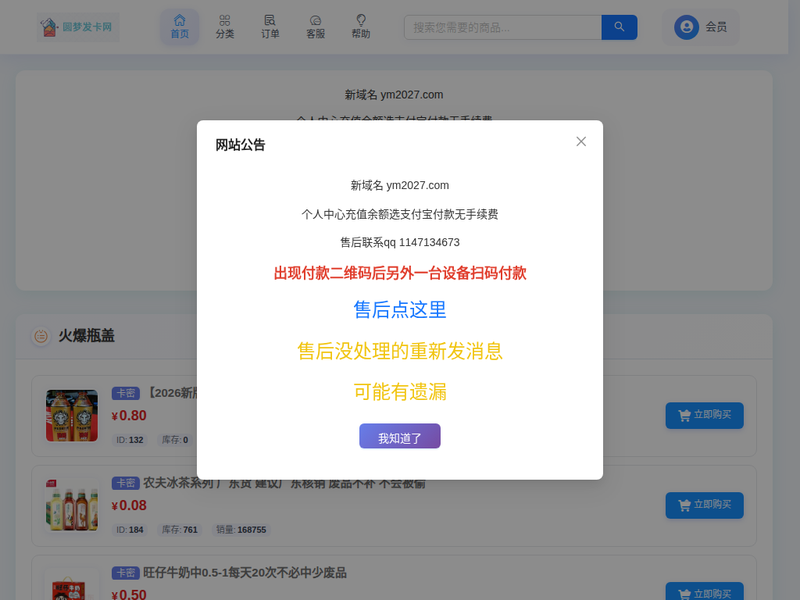Click the 火爆瓶盖 section icon
The height and width of the screenshot is (600, 800).
[x=41, y=336]
